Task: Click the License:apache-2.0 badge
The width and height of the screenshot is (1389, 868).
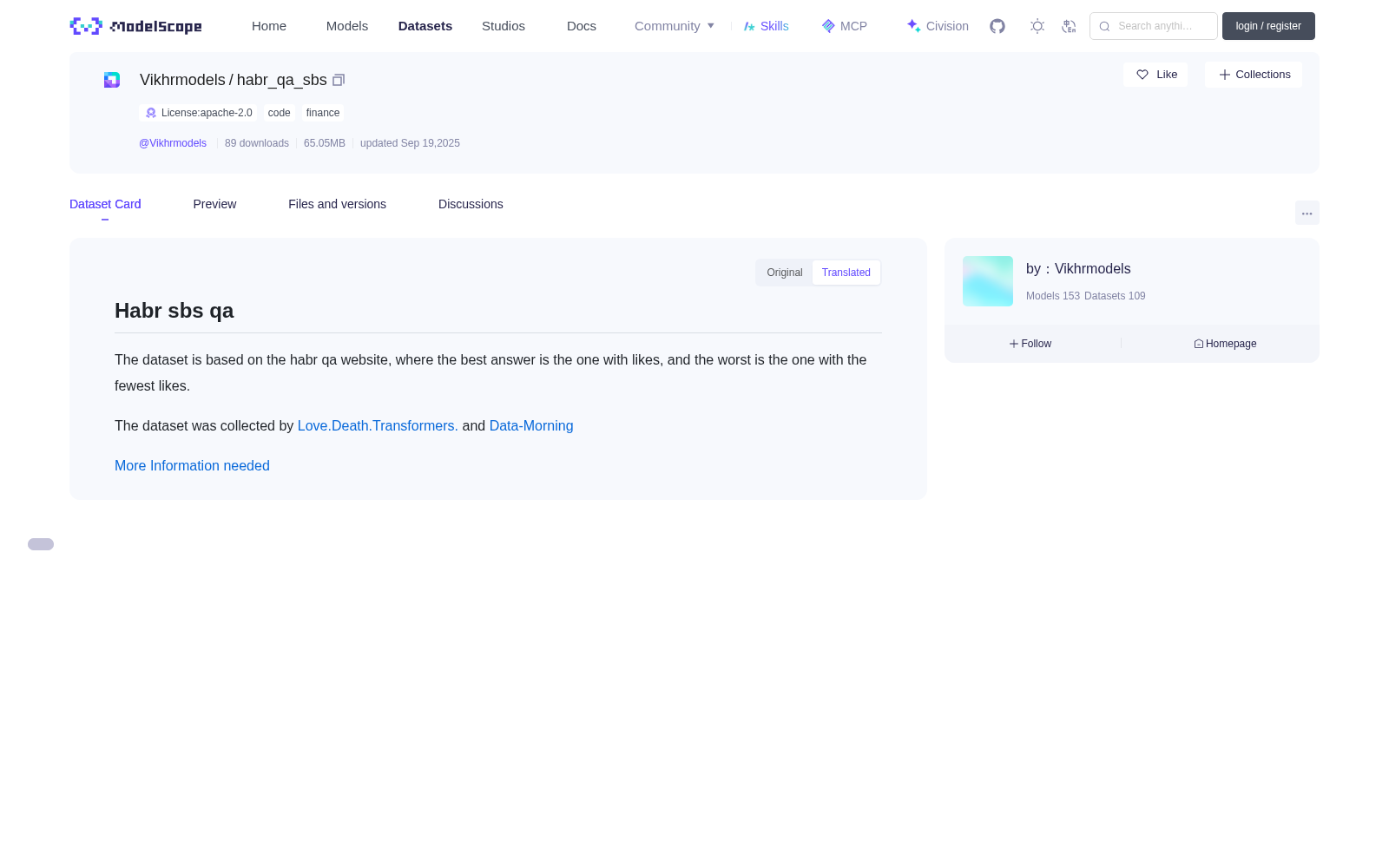Action: pyautogui.click(x=198, y=113)
